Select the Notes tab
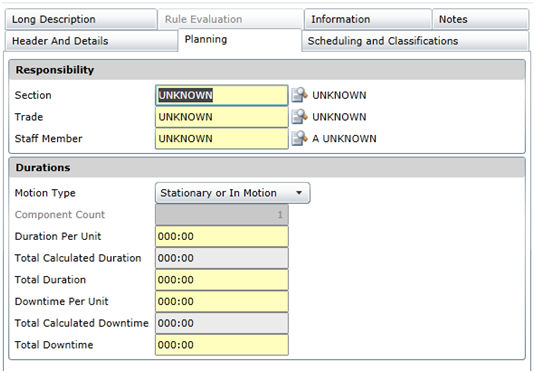The height and width of the screenshot is (373, 535). [x=480, y=19]
